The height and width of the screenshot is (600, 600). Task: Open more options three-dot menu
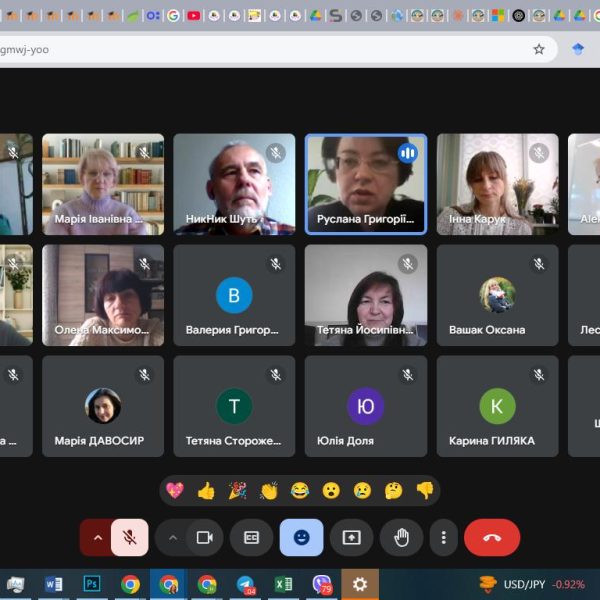coord(444,537)
